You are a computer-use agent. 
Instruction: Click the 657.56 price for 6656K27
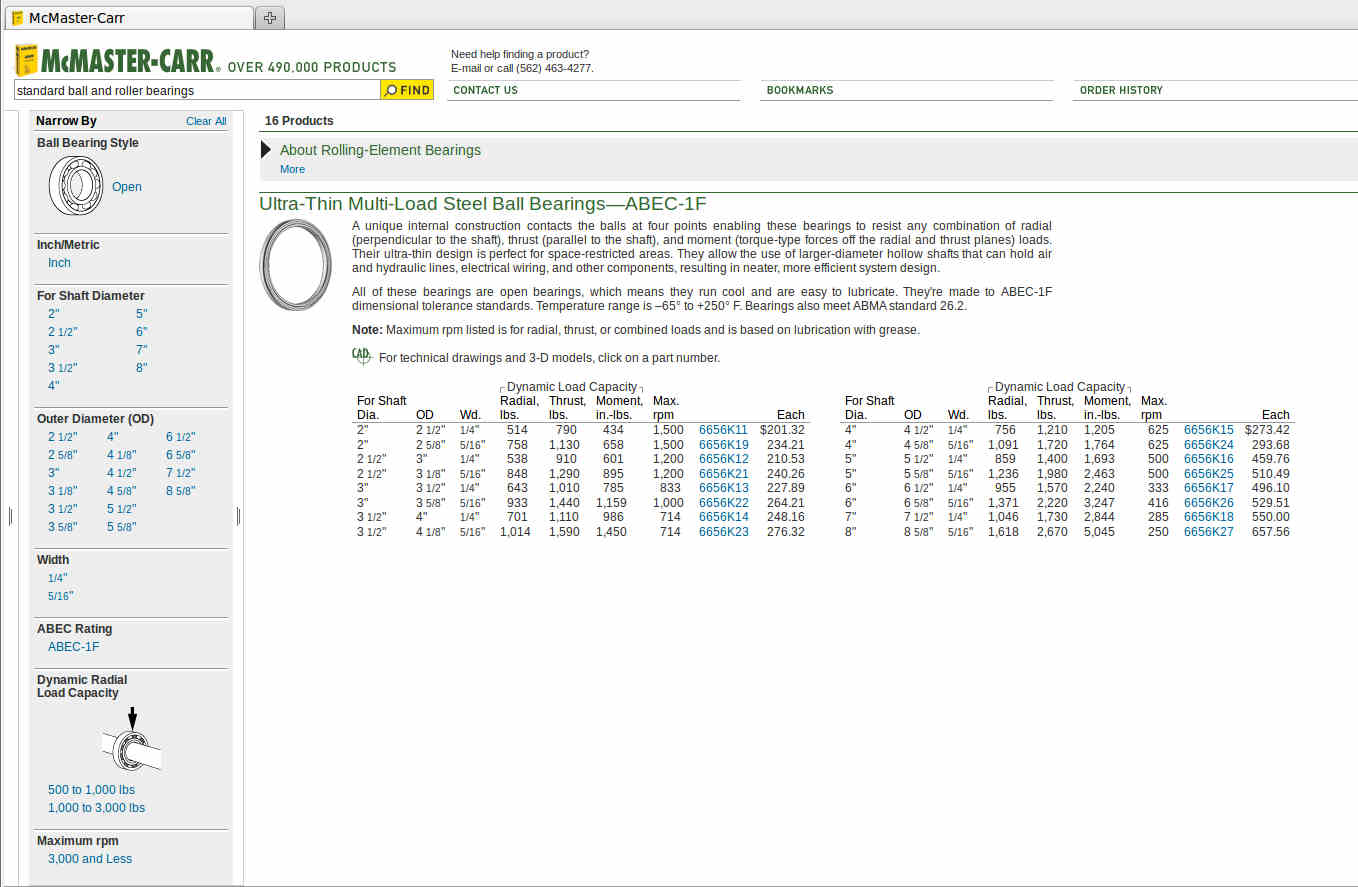(x=1271, y=532)
